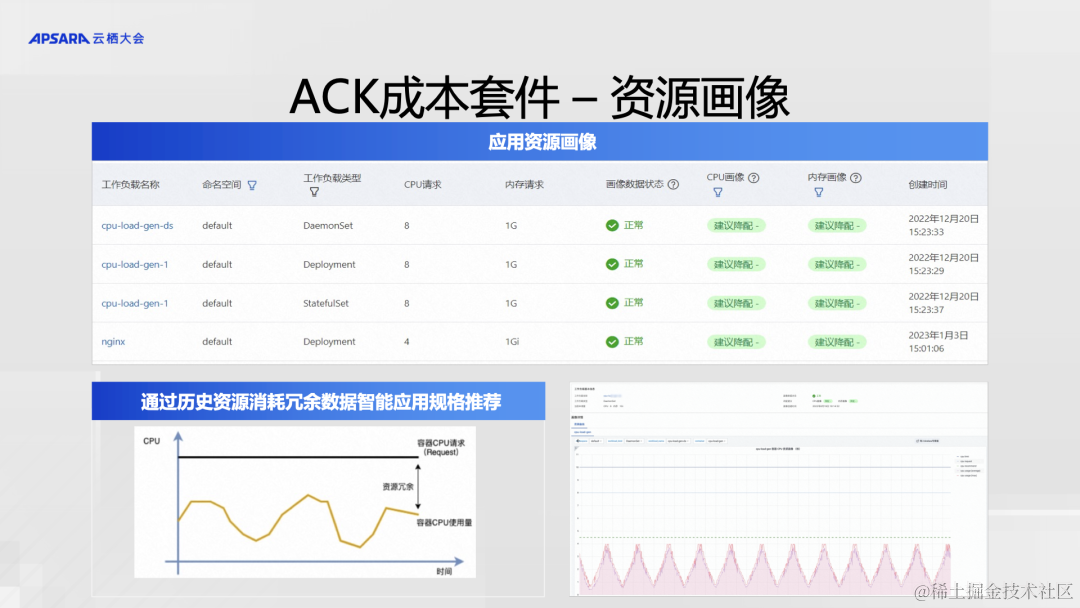The width and height of the screenshot is (1080, 608).
Task: Click the CPU request value 4
Action: (x=406, y=342)
